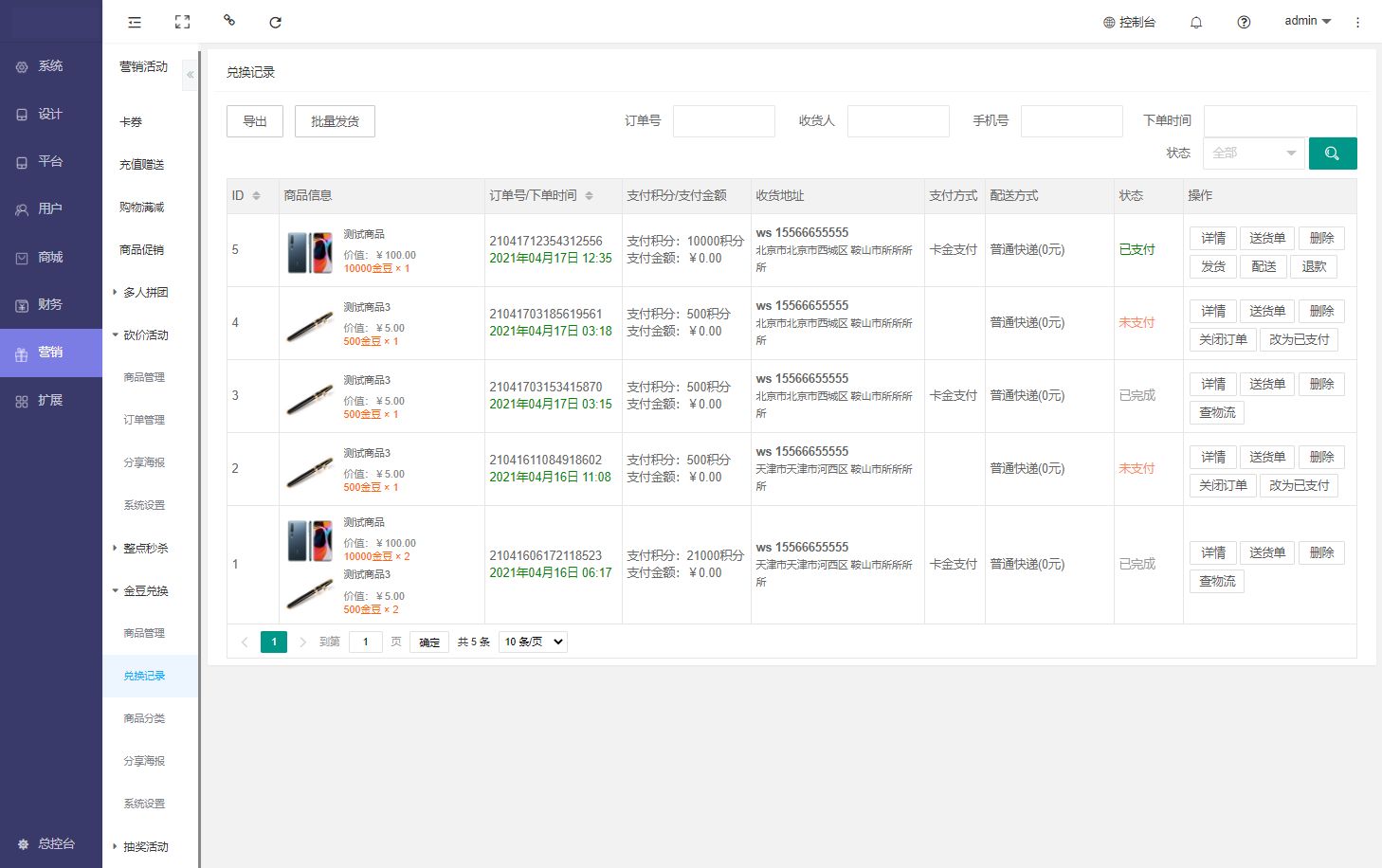Expand the 多人拼团 menu group
The height and width of the screenshot is (868, 1382).
coord(144,293)
